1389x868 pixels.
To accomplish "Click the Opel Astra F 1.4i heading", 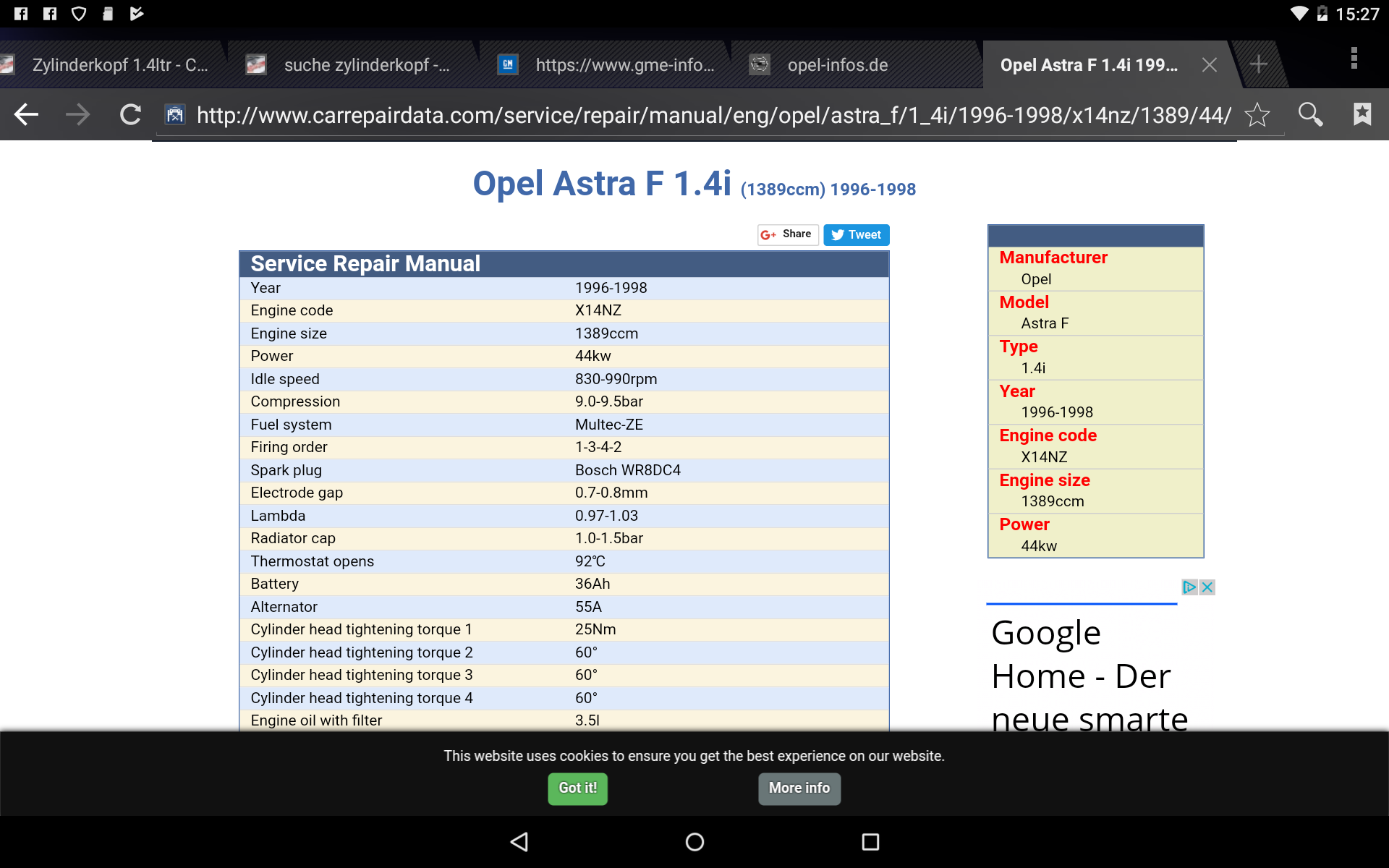I will click(602, 183).
